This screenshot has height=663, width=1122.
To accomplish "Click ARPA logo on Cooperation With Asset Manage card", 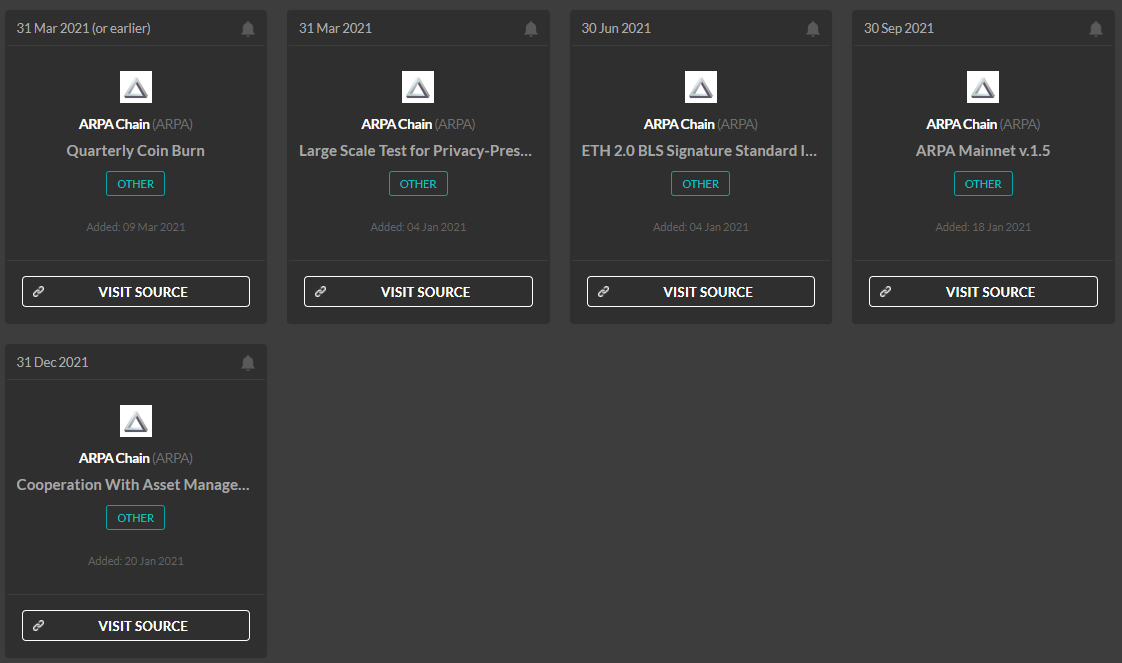I will [136, 421].
